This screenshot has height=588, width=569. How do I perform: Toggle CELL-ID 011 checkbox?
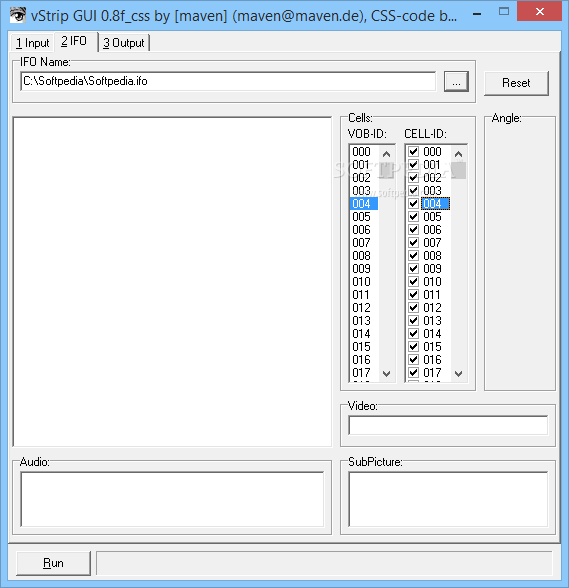[x=413, y=294]
